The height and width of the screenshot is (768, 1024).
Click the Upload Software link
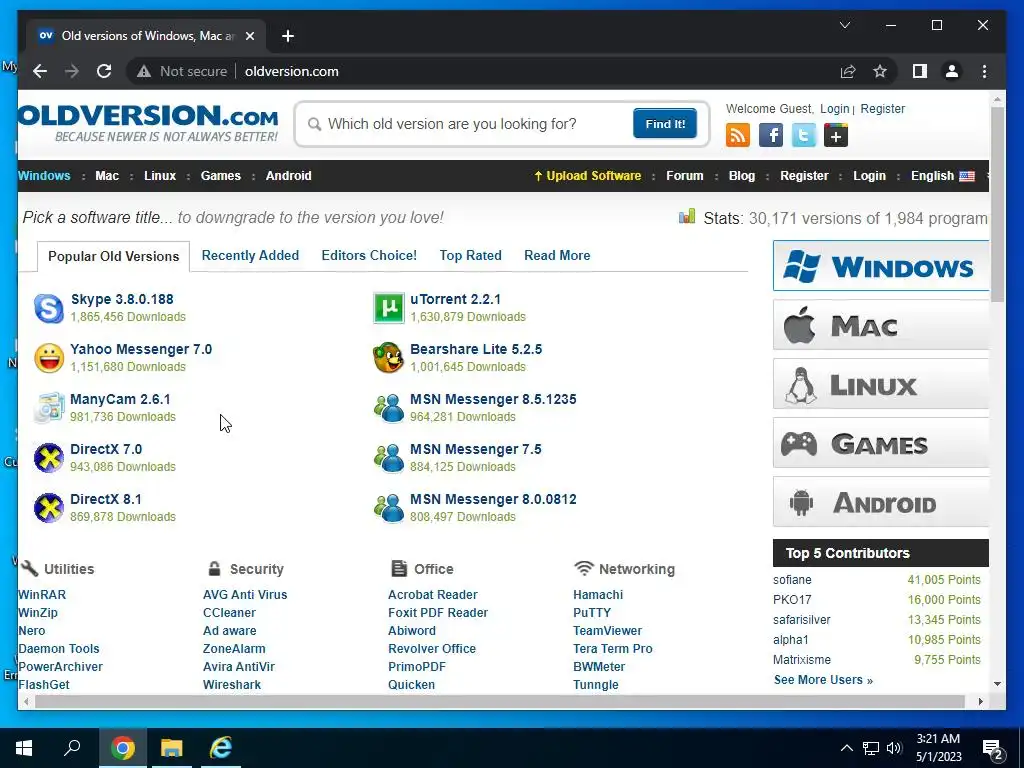click(x=588, y=176)
